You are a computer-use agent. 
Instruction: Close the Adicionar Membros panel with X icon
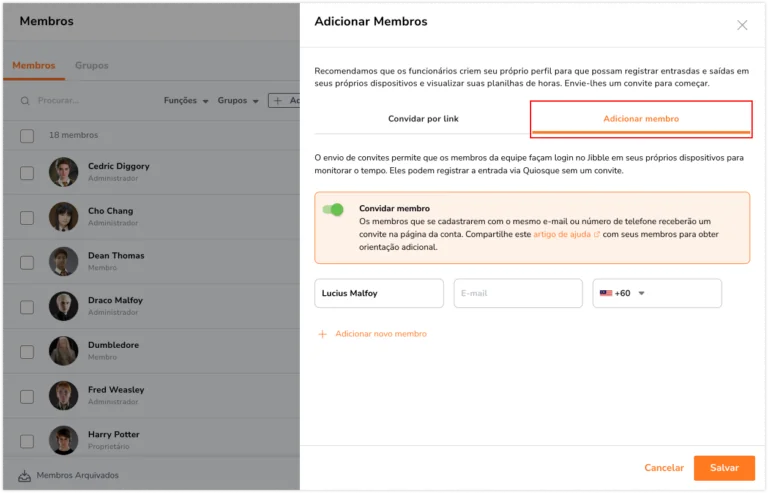[x=742, y=25]
